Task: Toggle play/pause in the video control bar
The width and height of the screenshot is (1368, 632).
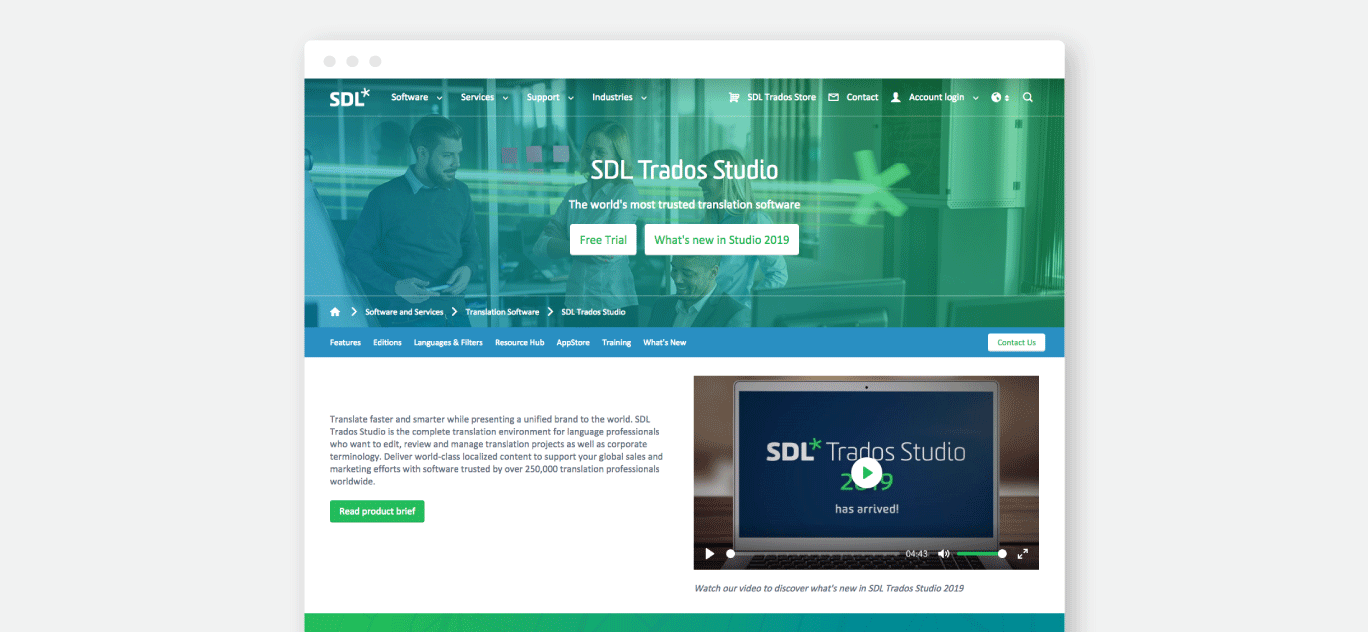Action: [x=710, y=553]
